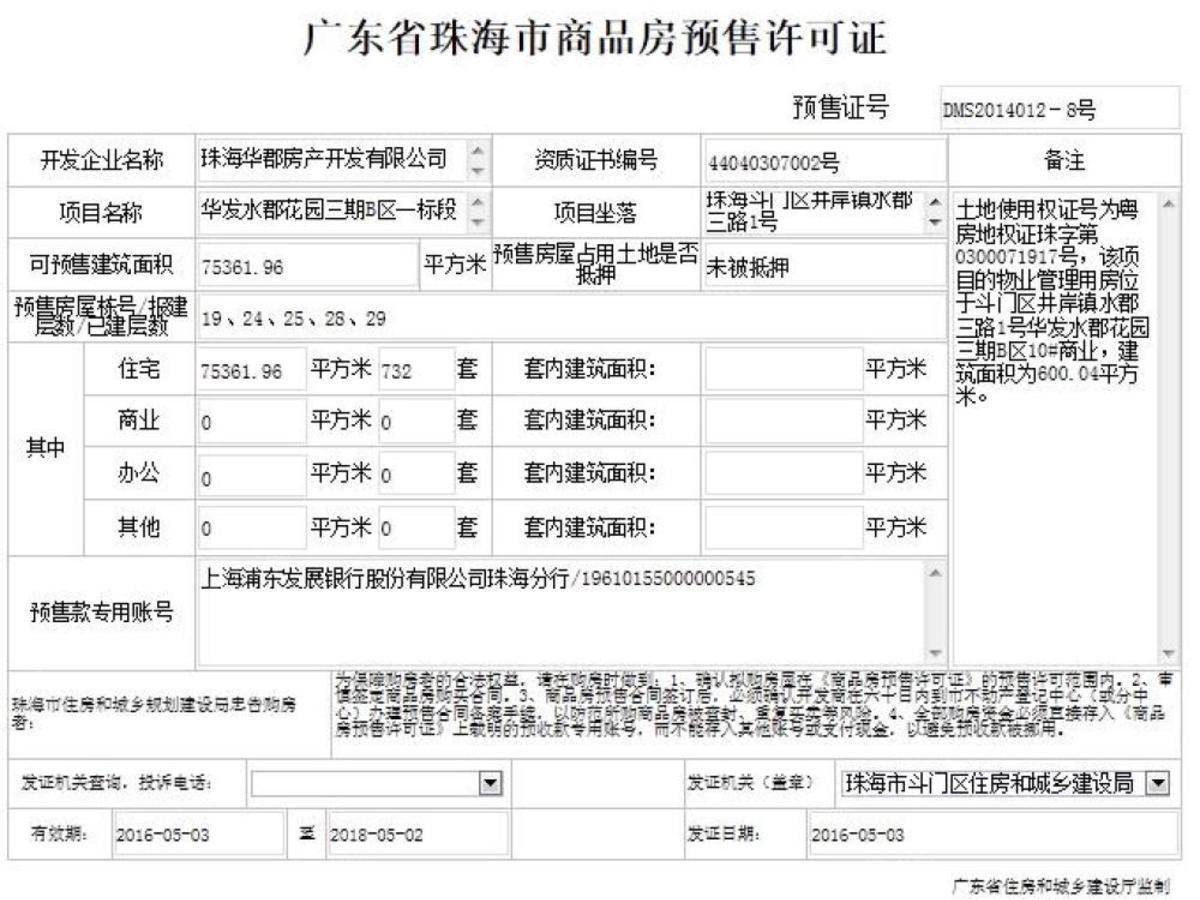Viewport: 1200px width, 900px height.
Task: Click the 可预售建筑面积 label
Action: (102, 265)
